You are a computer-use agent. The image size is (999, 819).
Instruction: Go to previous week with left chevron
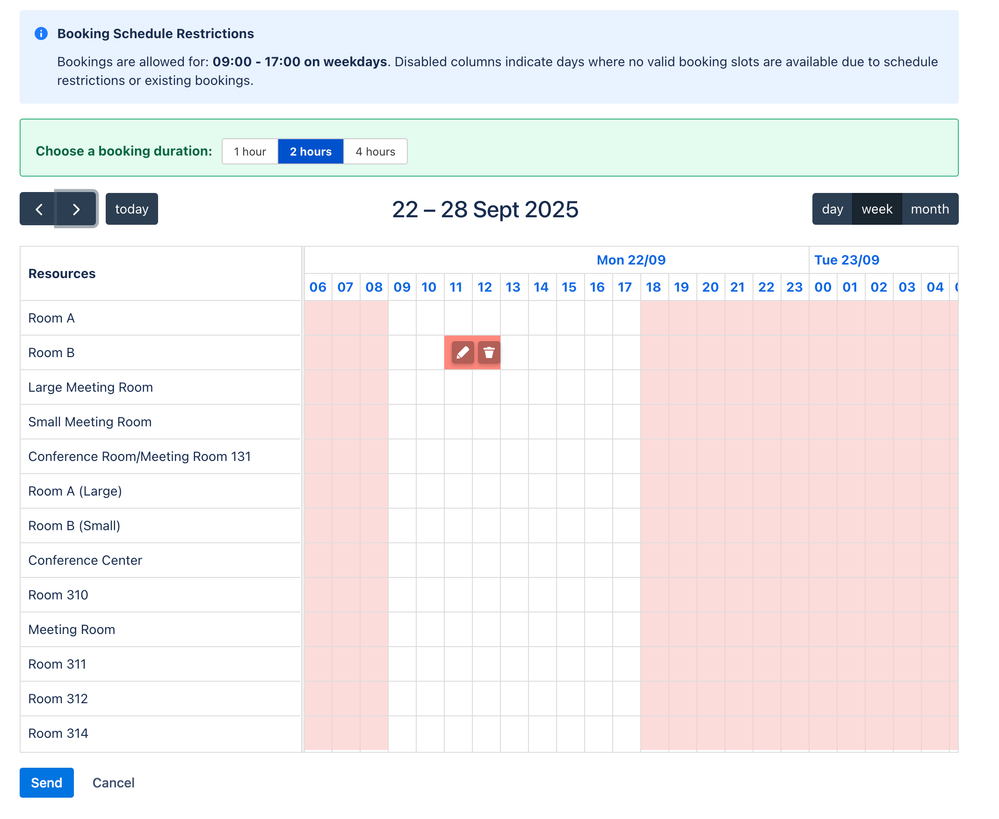[x=38, y=209]
